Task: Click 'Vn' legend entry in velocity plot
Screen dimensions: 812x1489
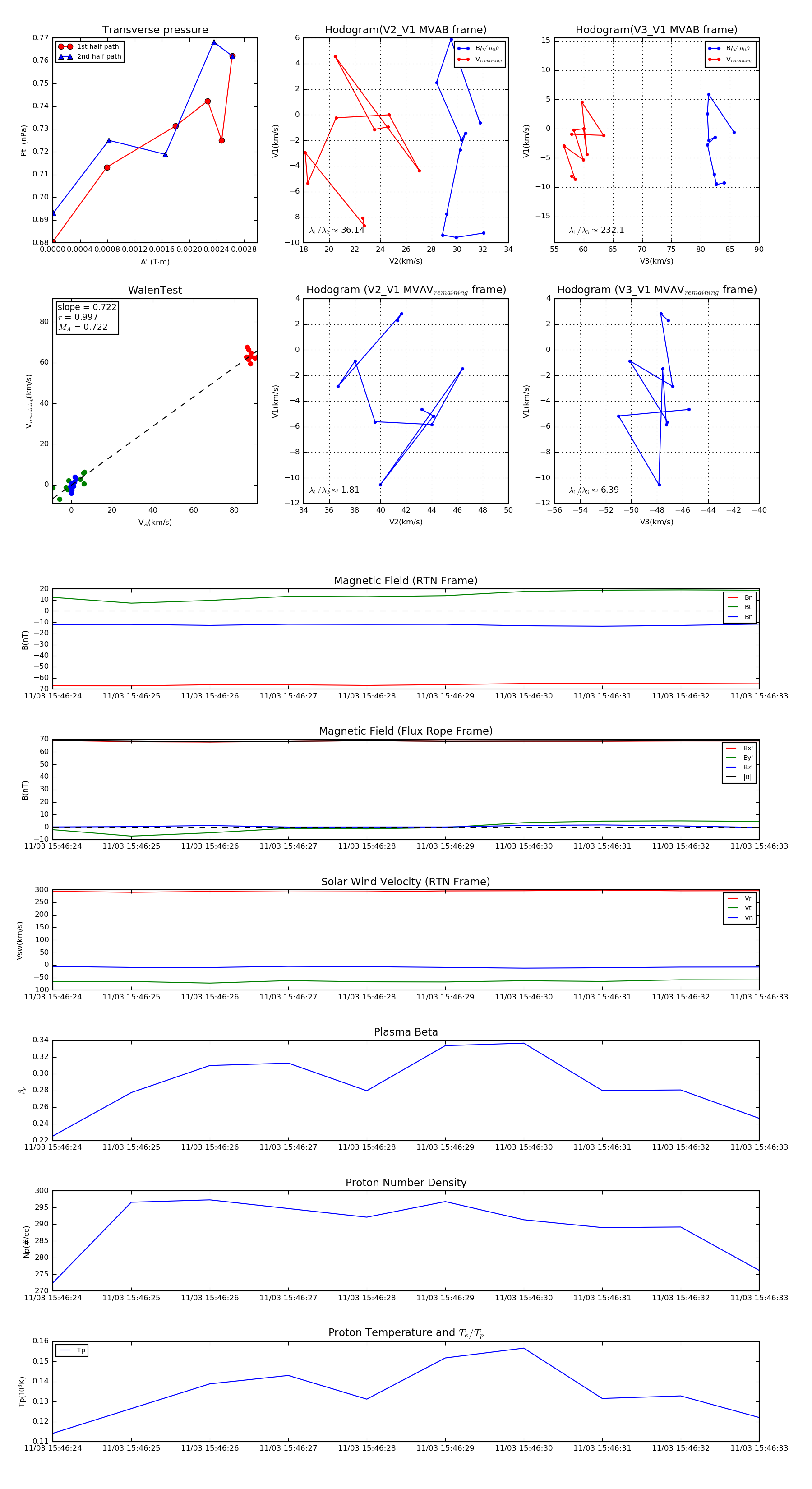Action: pyautogui.click(x=740, y=918)
